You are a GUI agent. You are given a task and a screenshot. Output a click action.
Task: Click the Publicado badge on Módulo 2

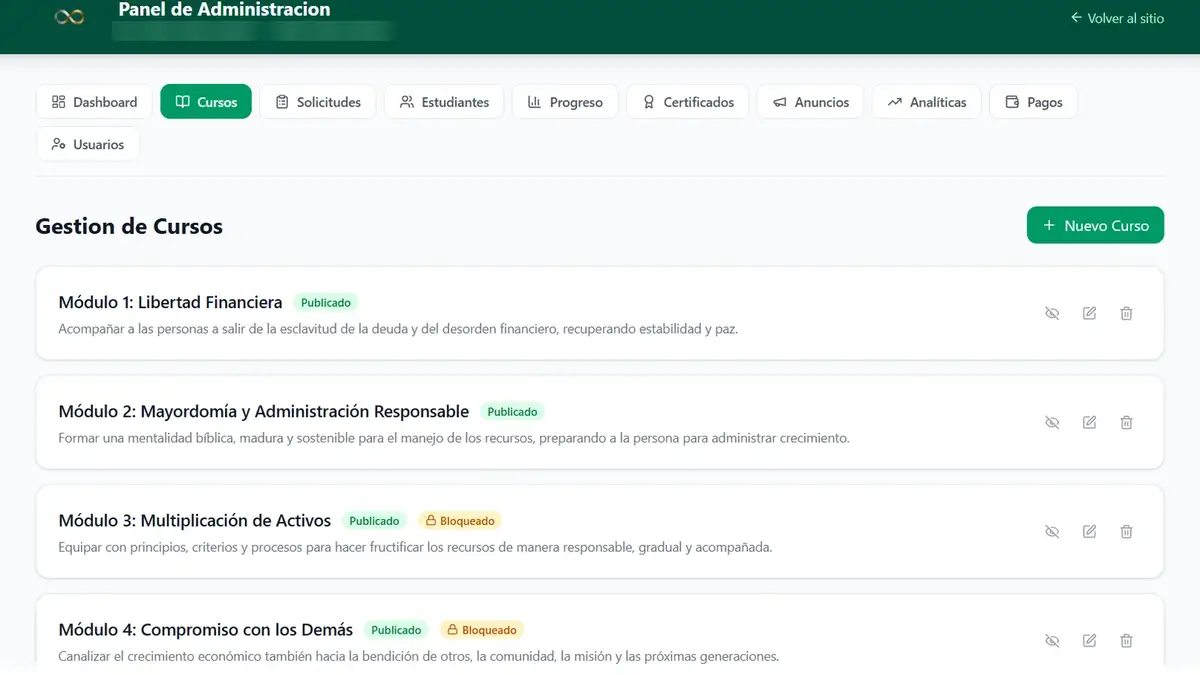click(512, 411)
